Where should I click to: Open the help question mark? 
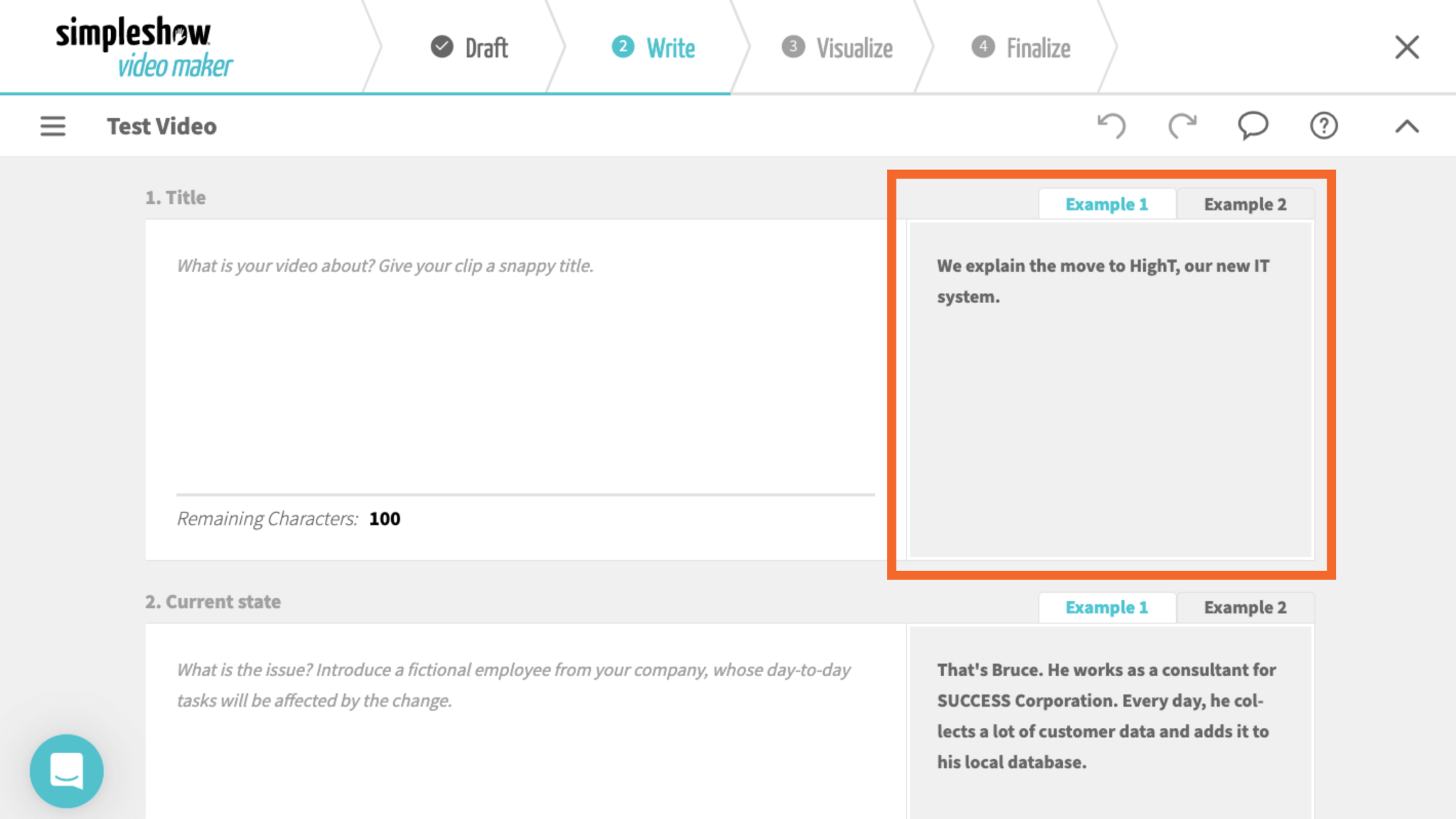[1323, 126]
